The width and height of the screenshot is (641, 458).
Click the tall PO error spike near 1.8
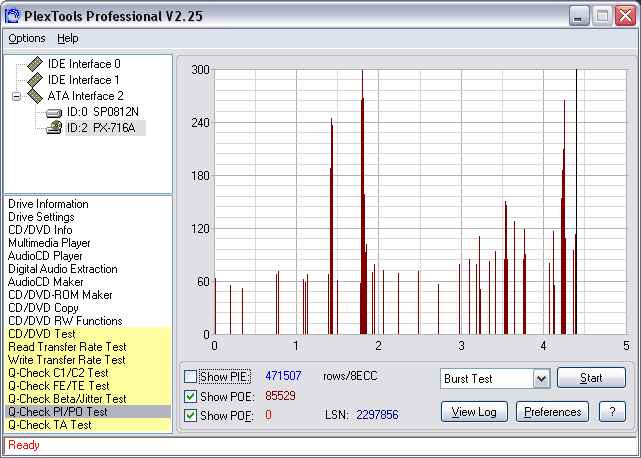click(x=362, y=202)
